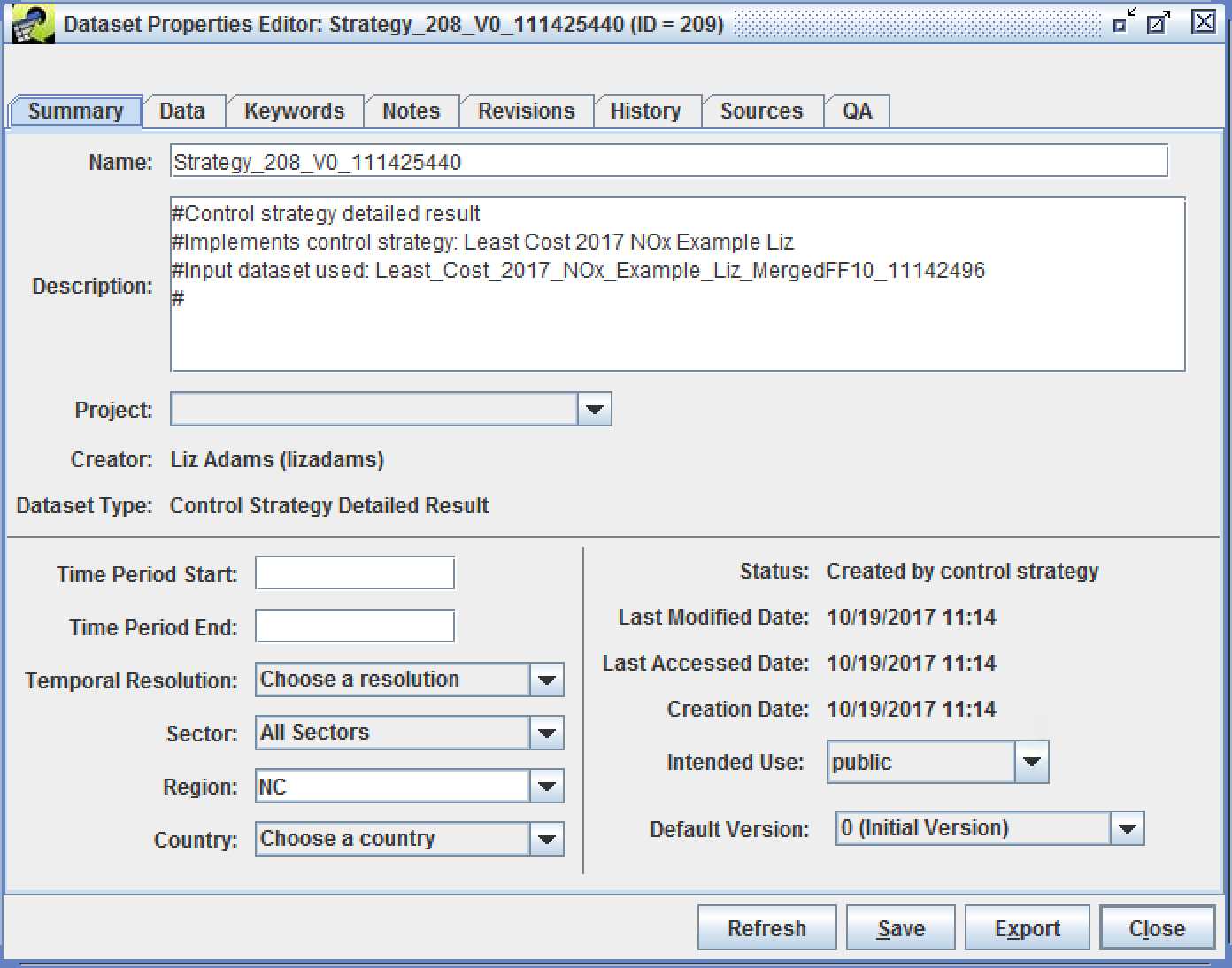Screen dimensions: 1232x968
Task: Click the application icon in title bar
Action: (x=34, y=24)
